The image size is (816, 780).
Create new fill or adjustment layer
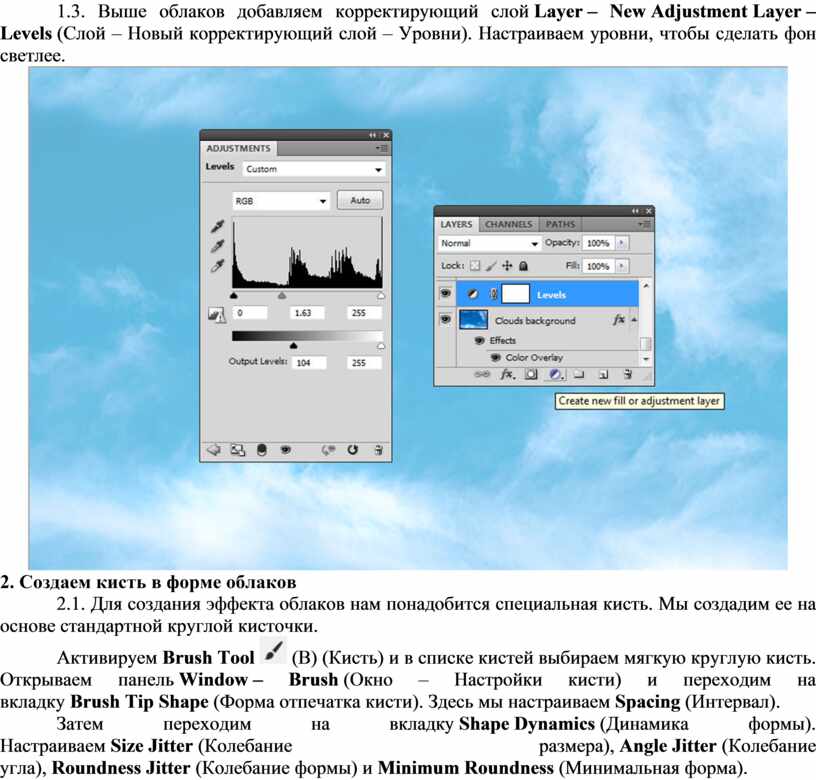(555, 374)
